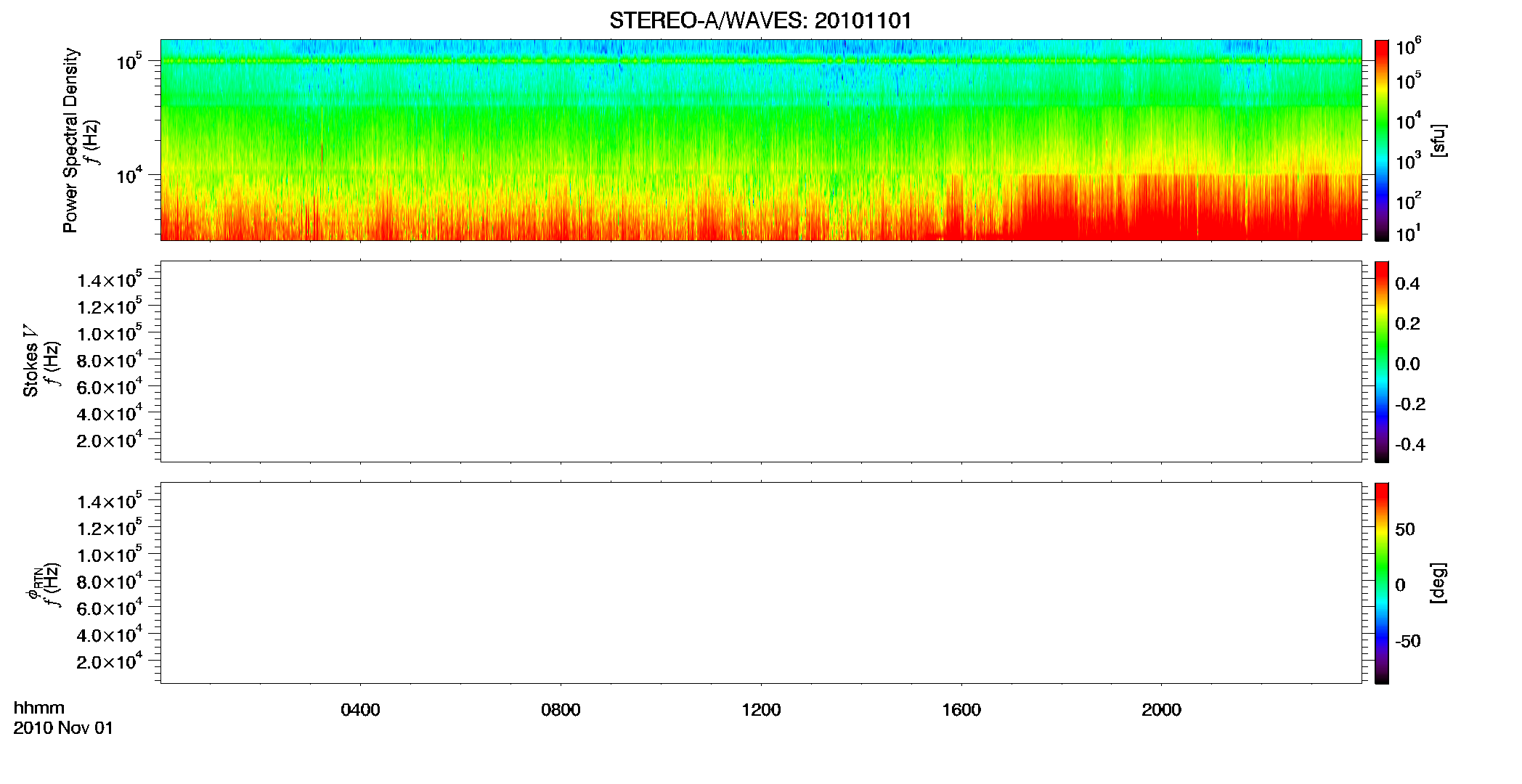Click the spectrogram in the top panel

point(761,140)
